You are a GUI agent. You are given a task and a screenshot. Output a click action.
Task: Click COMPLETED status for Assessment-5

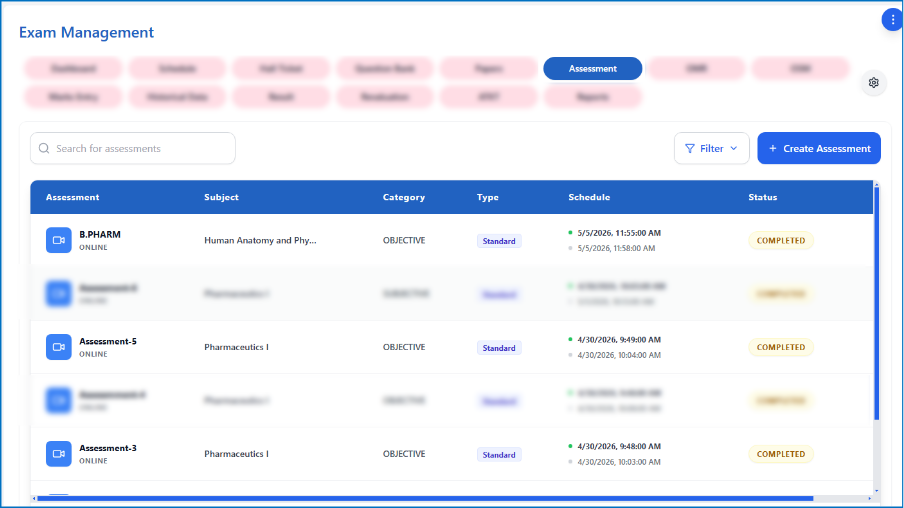[781, 347]
